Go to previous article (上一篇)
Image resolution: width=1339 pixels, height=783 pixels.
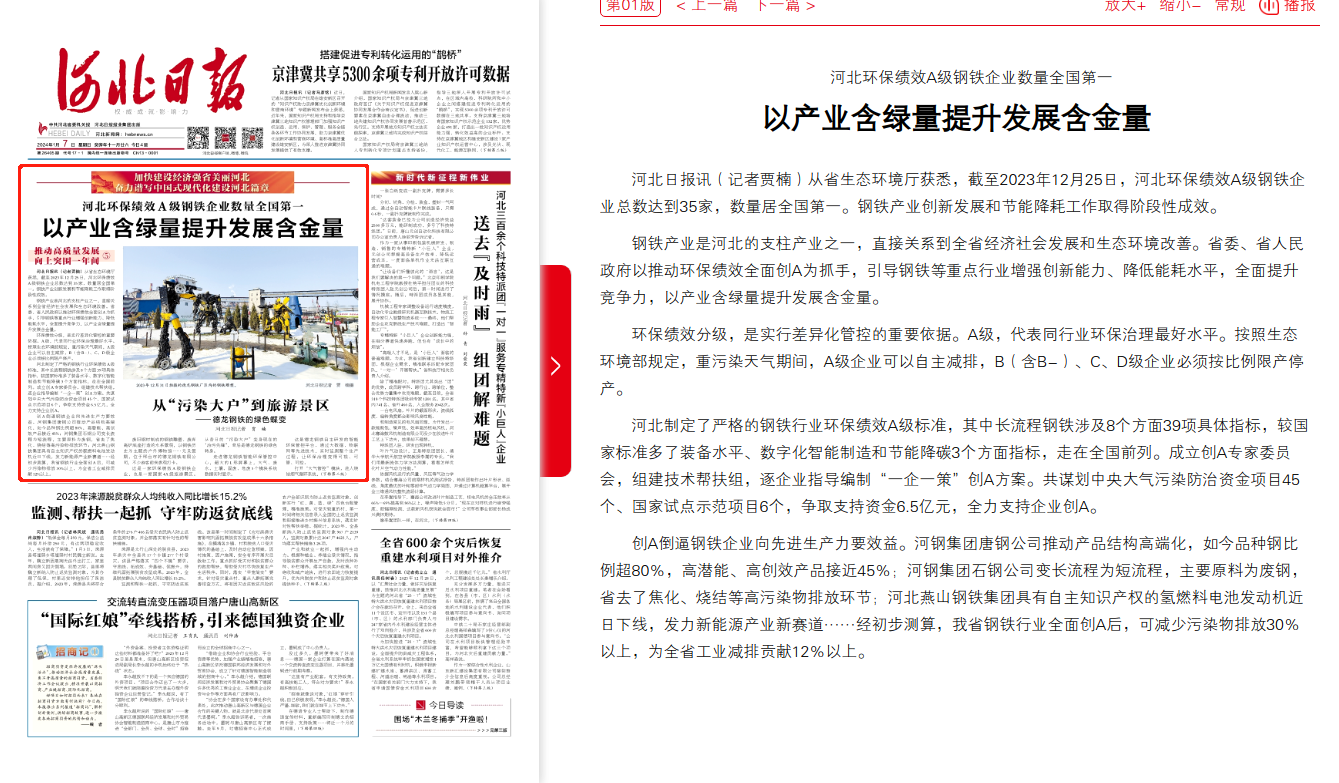click(706, 6)
